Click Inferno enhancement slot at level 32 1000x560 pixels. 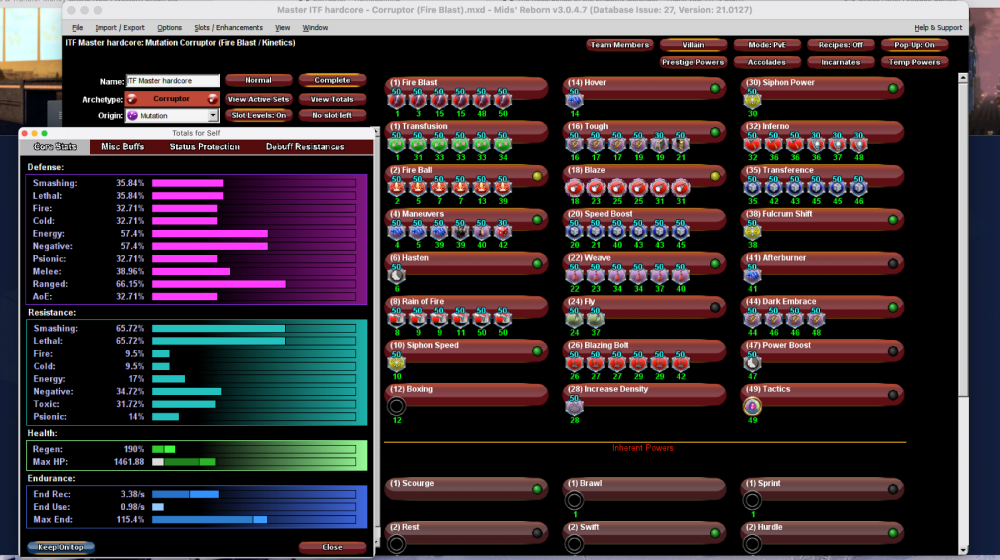(753, 144)
